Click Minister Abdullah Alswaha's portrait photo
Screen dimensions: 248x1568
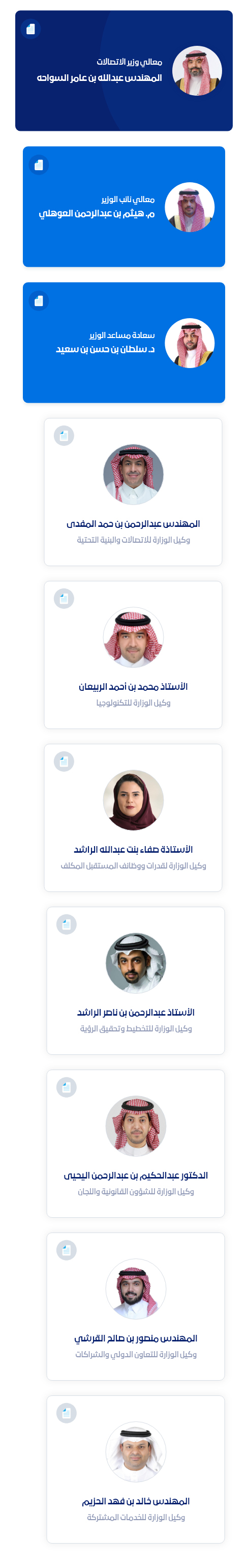pos(197,71)
